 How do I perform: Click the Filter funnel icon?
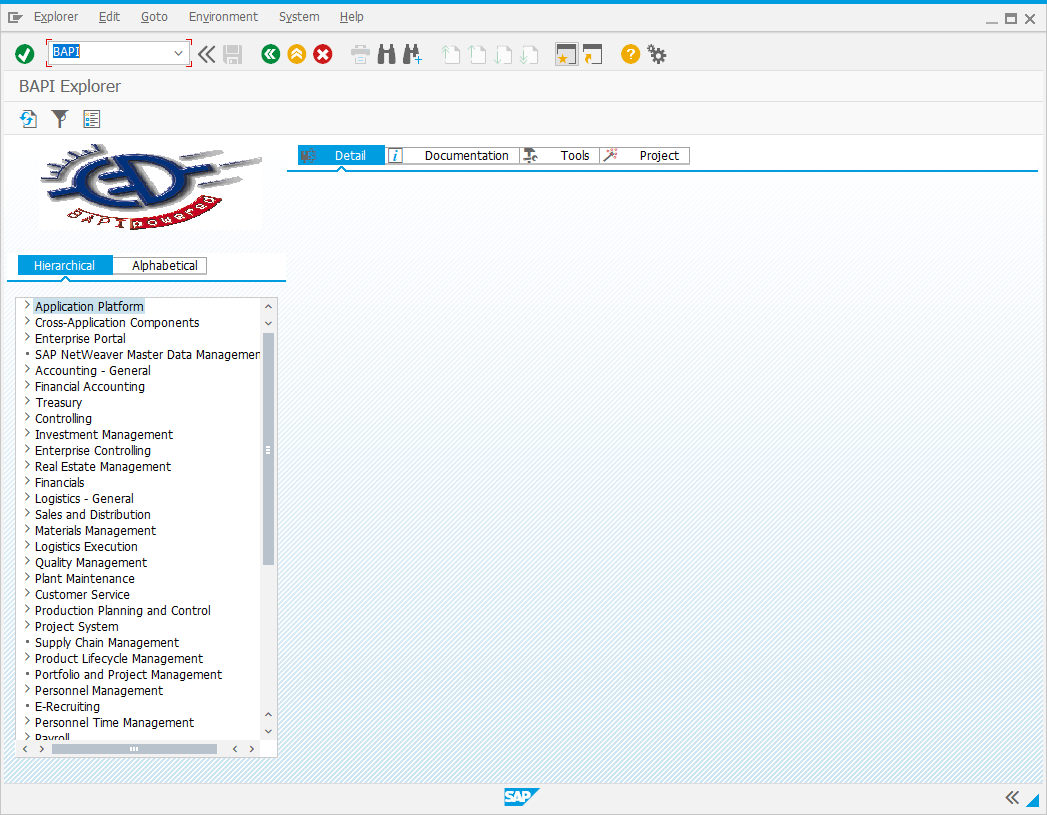59,119
